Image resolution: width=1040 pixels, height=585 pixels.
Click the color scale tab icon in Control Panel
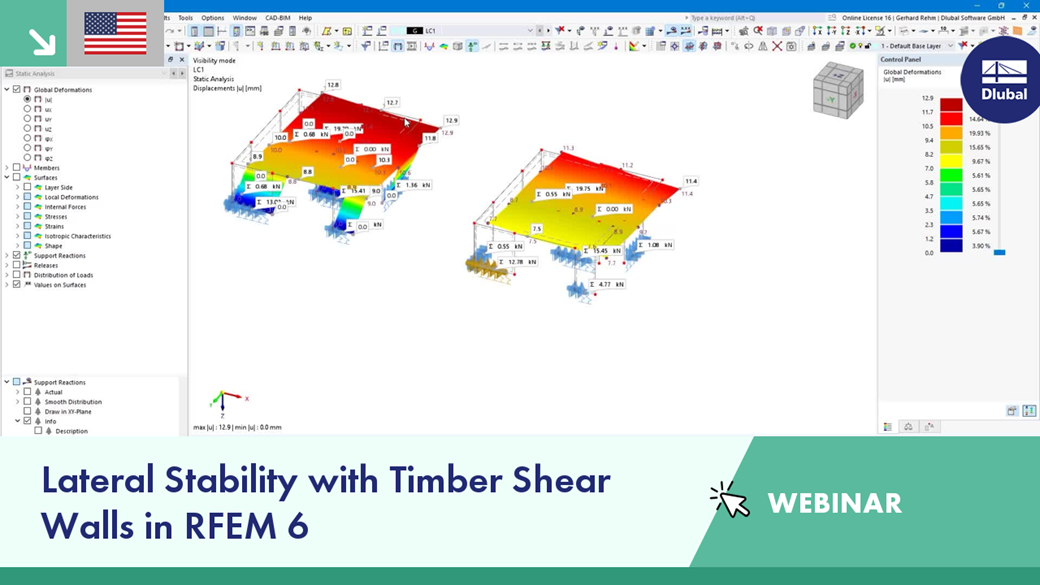(888, 426)
